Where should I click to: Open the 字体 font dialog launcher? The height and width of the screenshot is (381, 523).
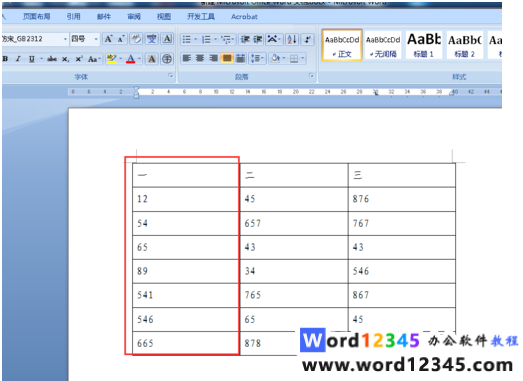click(x=171, y=76)
